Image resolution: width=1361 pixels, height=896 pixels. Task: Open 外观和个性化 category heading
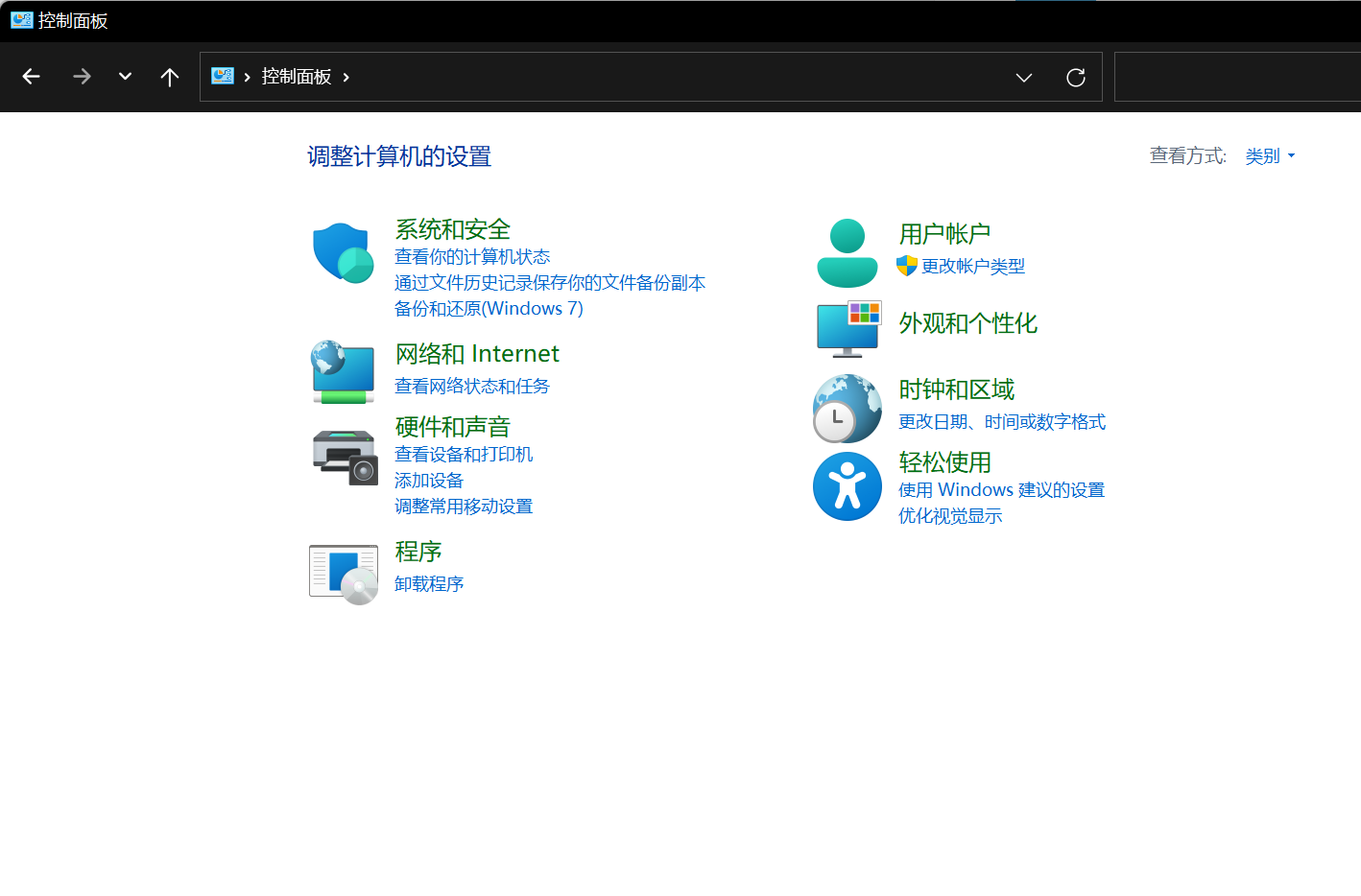click(x=968, y=323)
